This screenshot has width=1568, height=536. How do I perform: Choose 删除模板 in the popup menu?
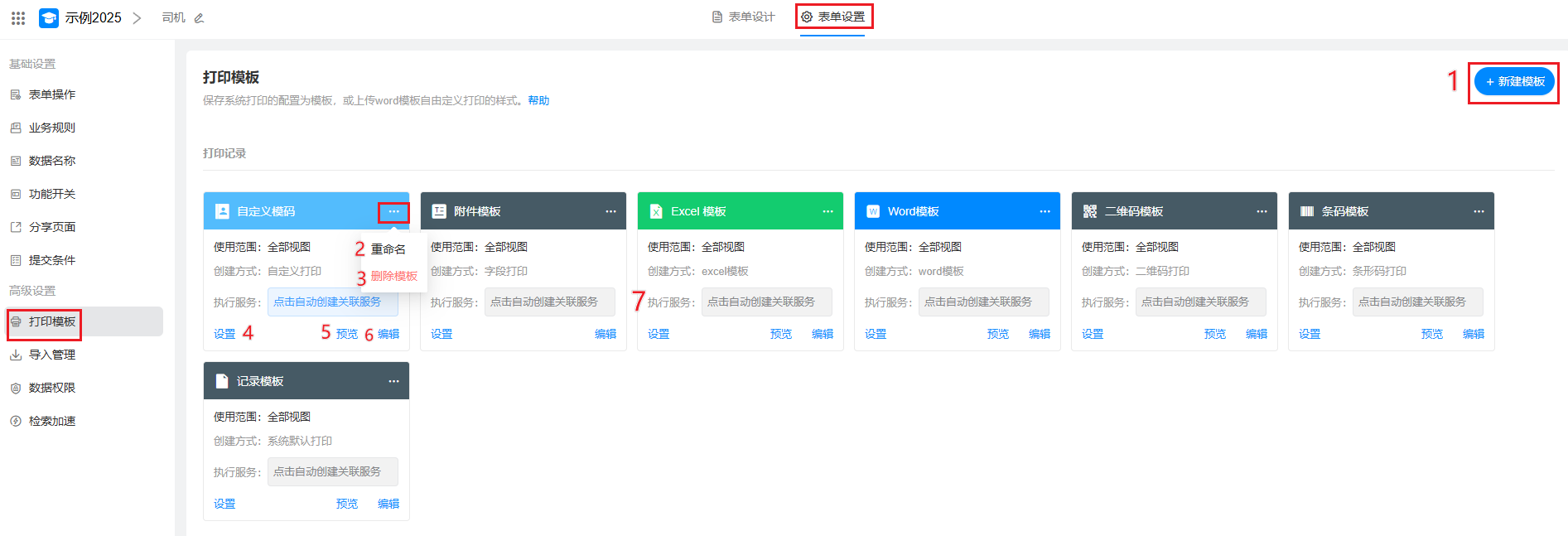(x=393, y=276)
